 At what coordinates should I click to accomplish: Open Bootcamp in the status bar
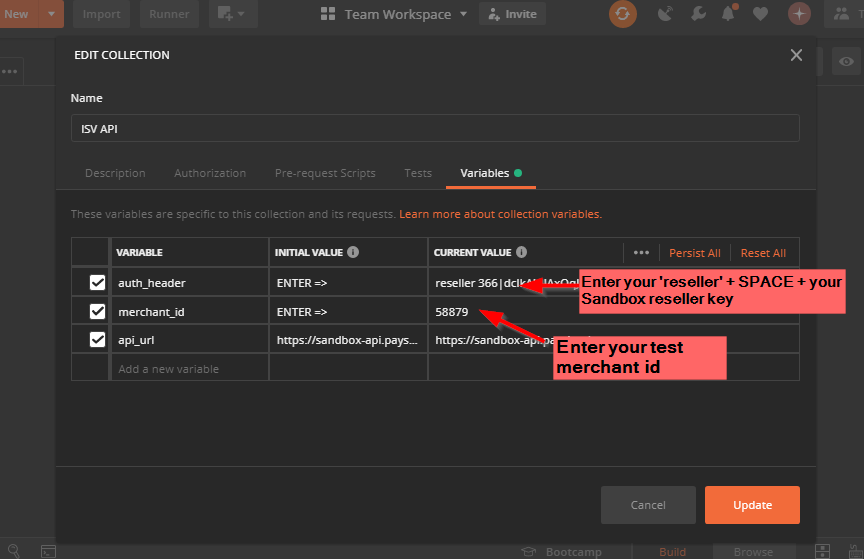[x=562, y=551]
